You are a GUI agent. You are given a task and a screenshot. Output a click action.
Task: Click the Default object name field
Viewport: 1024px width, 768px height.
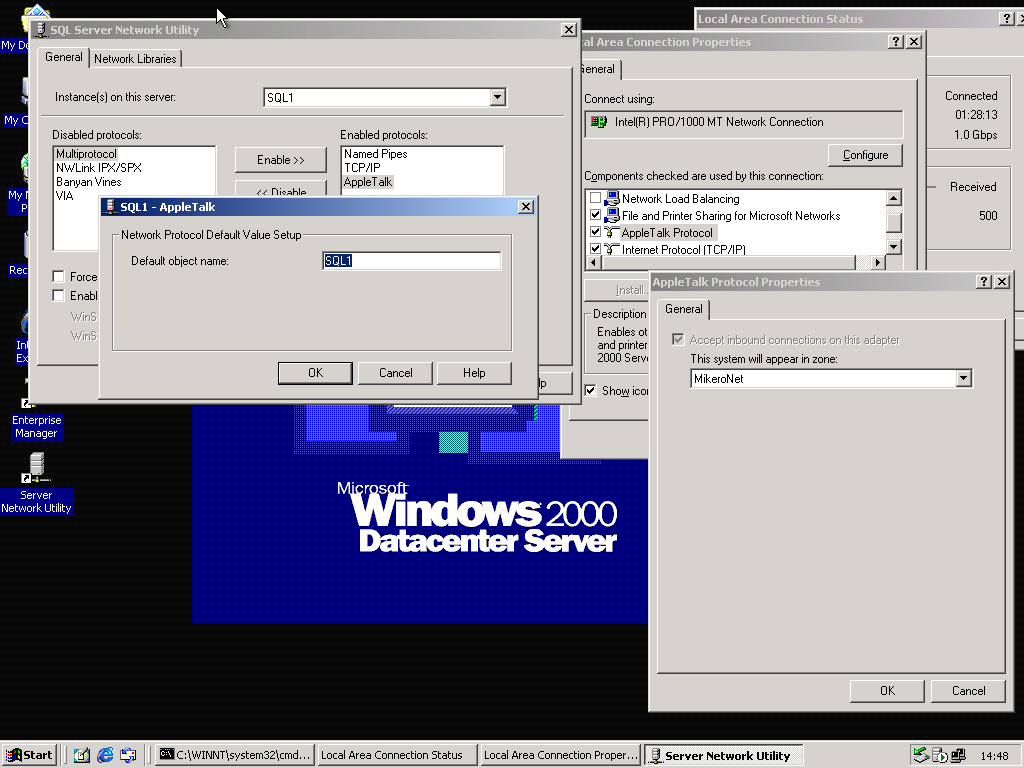(x=412, y=261)
